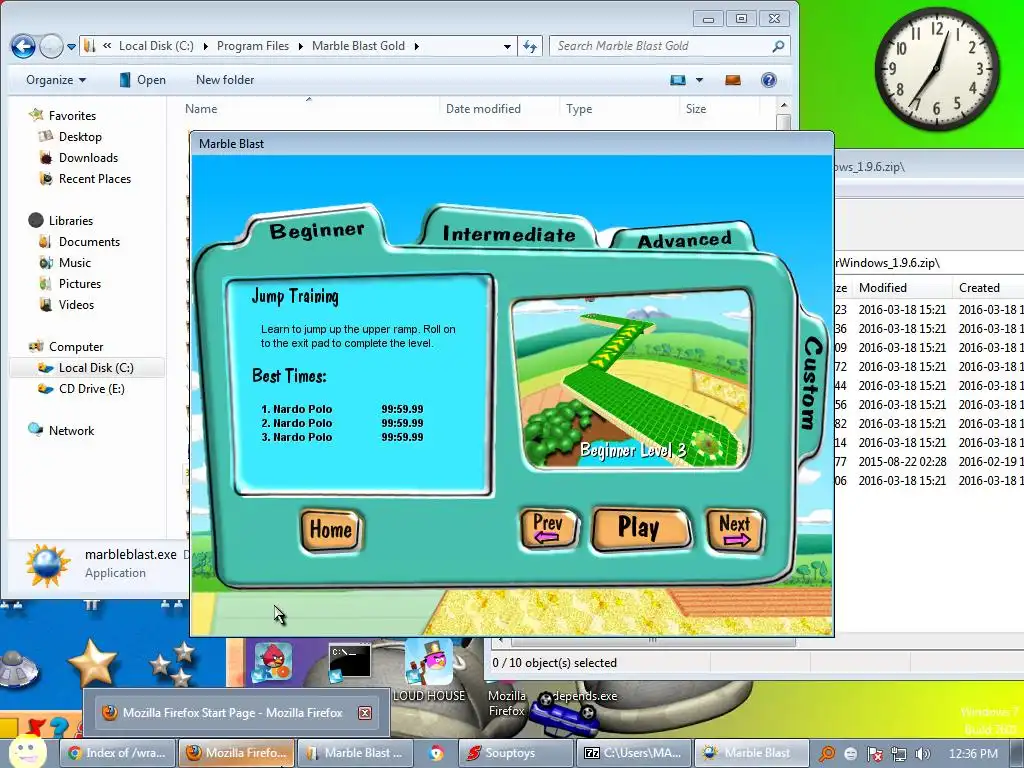Screen dimensions: 1024x768
Task: Open Desktop in navigation pane
Action: click(80, 136)
